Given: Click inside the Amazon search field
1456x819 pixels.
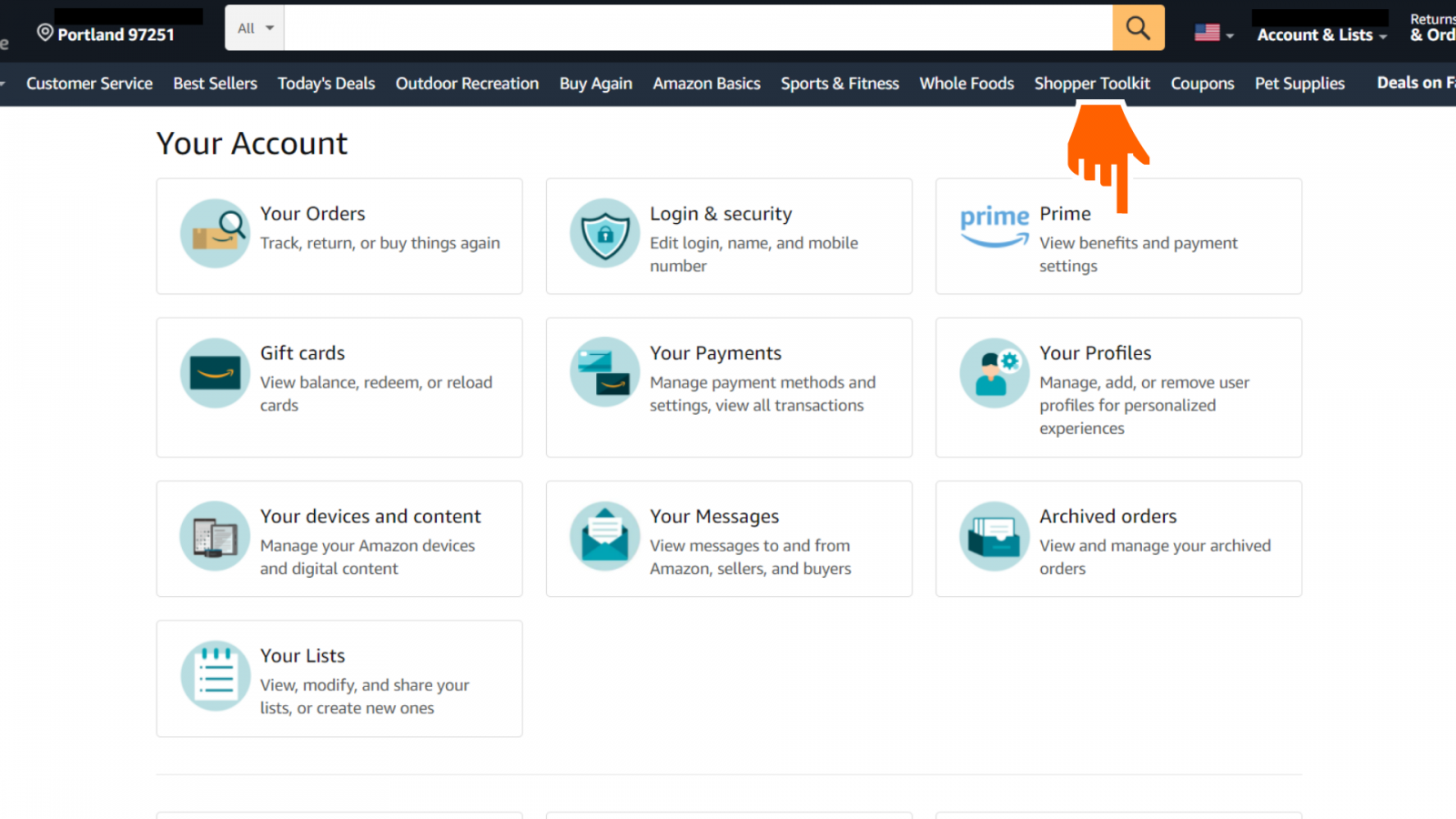Looking at the screenshot, I should (698, 27).
